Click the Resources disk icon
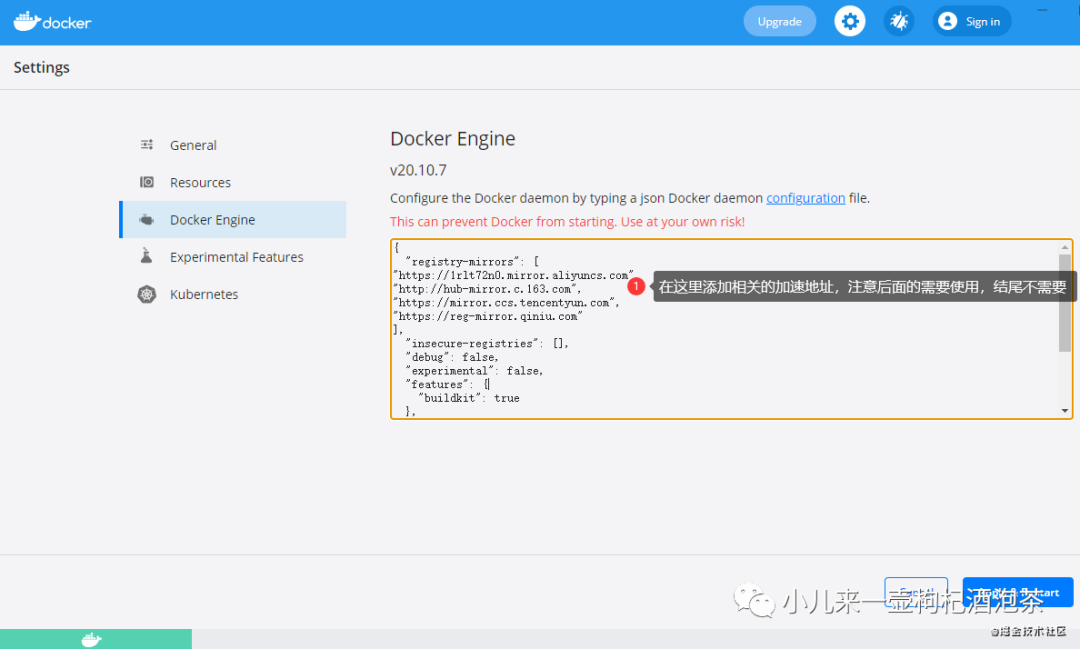Viewport: 1080px width, 649px height. coord(147,182)
